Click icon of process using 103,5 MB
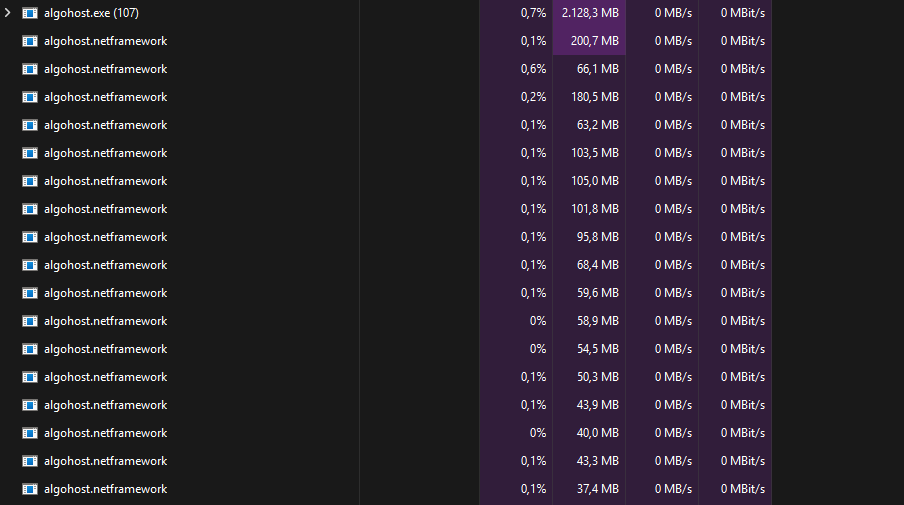 click(30, 153)
